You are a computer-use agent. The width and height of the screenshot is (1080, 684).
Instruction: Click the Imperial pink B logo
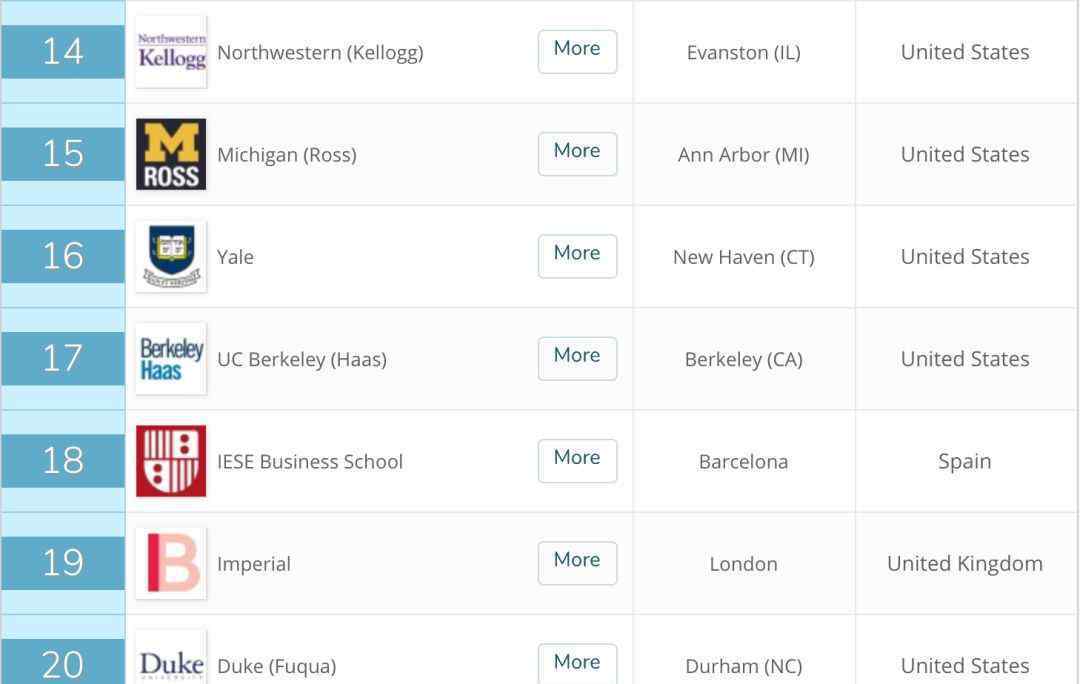[x=171, y=563]
